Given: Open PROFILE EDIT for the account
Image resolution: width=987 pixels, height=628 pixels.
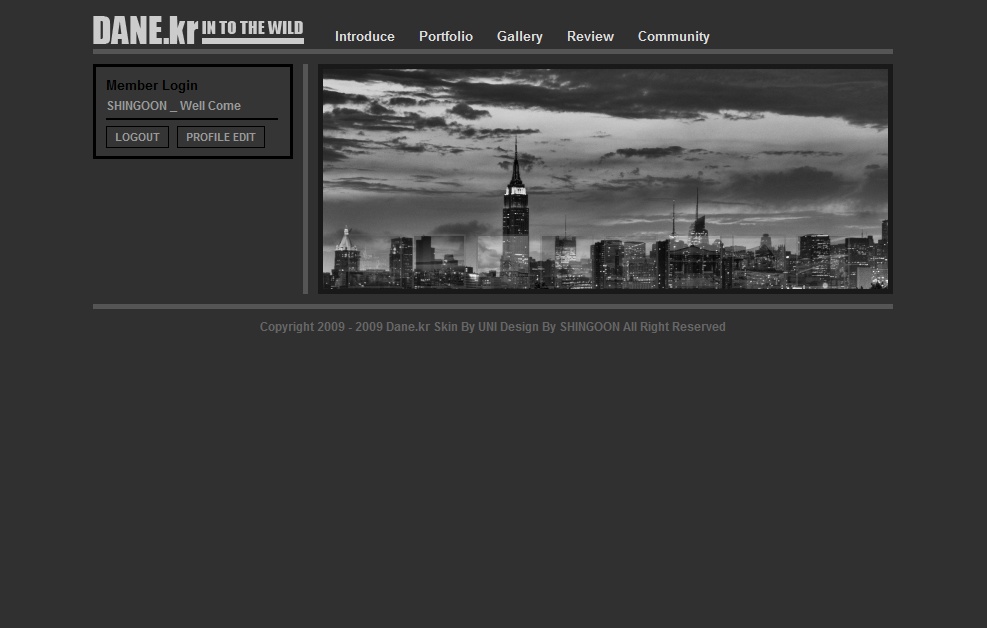Looking at the screenshot, I should [x=220, y=137].
